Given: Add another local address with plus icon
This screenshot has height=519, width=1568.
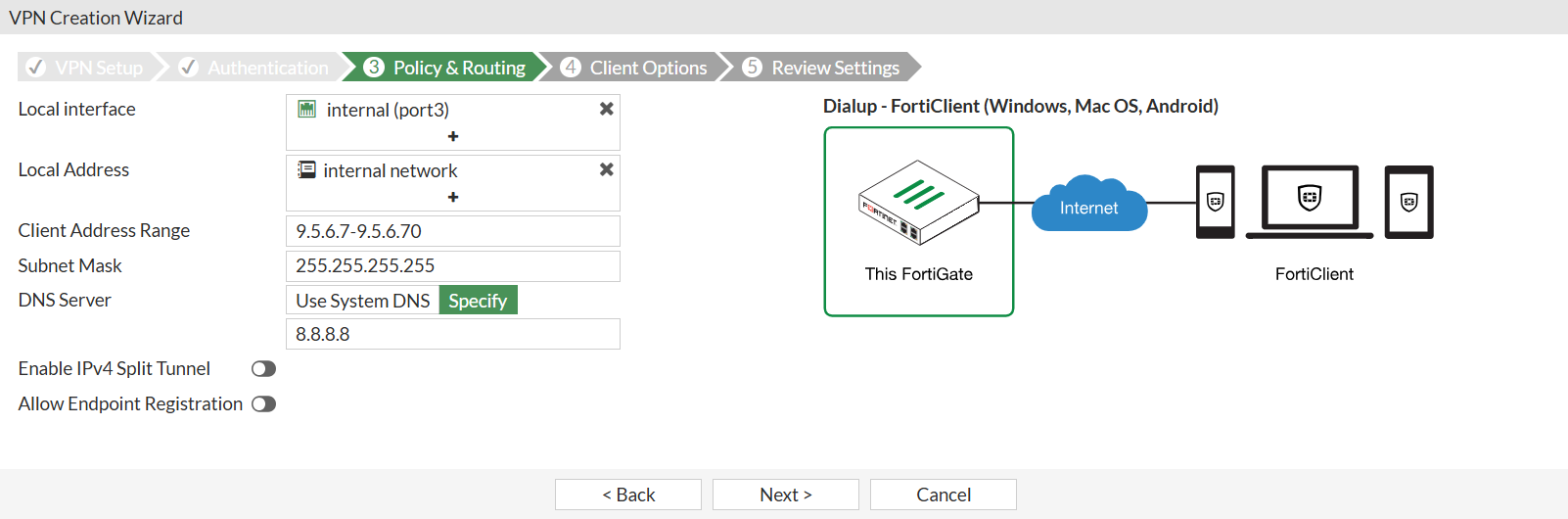Looking at the screenshot, I should [453, 197].
